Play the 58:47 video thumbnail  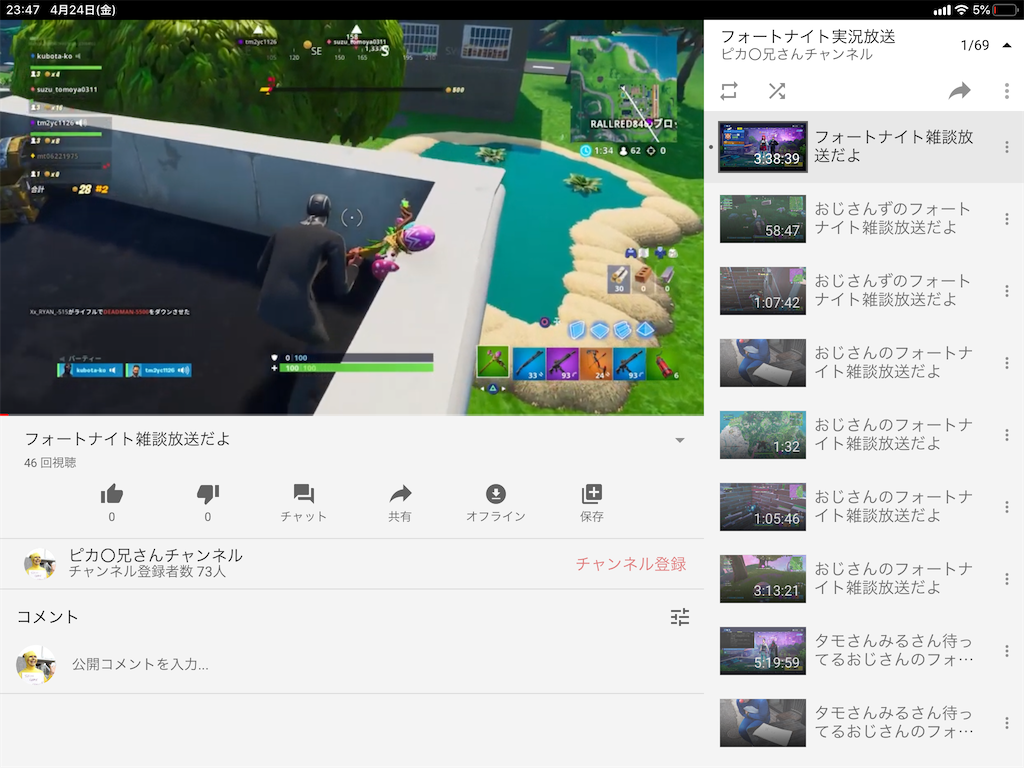tap(763, 219)
